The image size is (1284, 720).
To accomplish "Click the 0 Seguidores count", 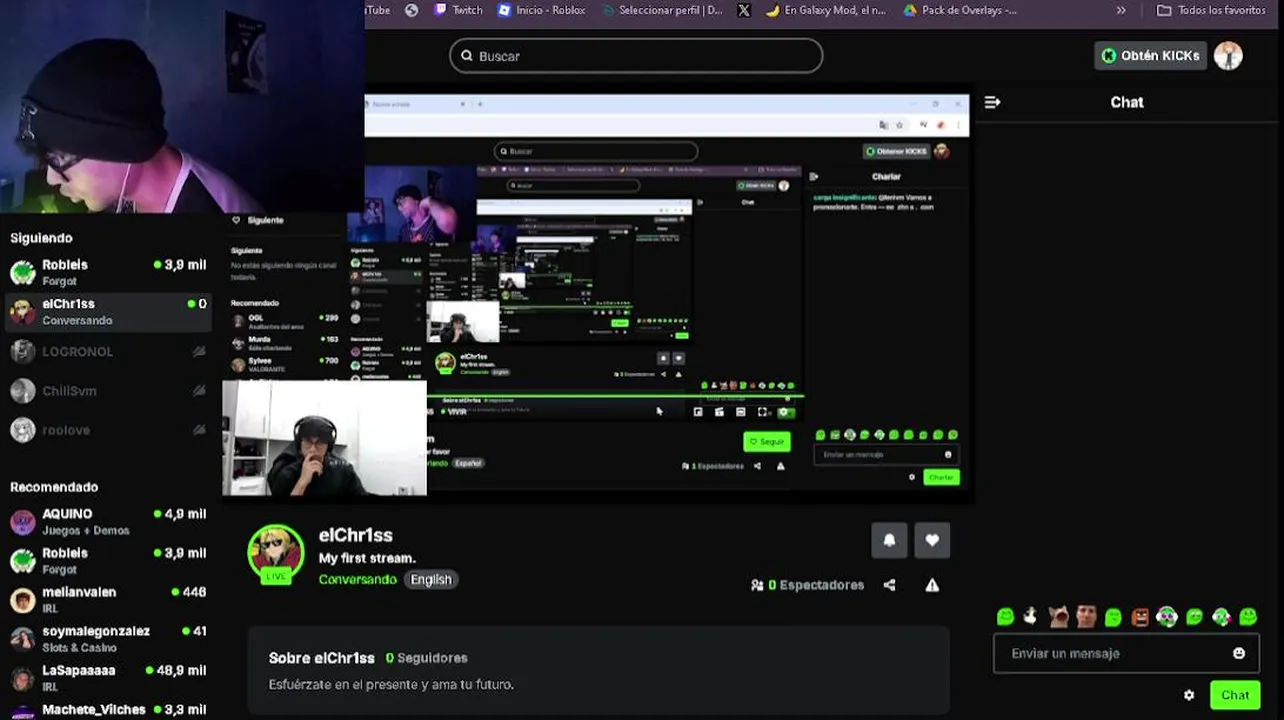I will click(427, 658).
